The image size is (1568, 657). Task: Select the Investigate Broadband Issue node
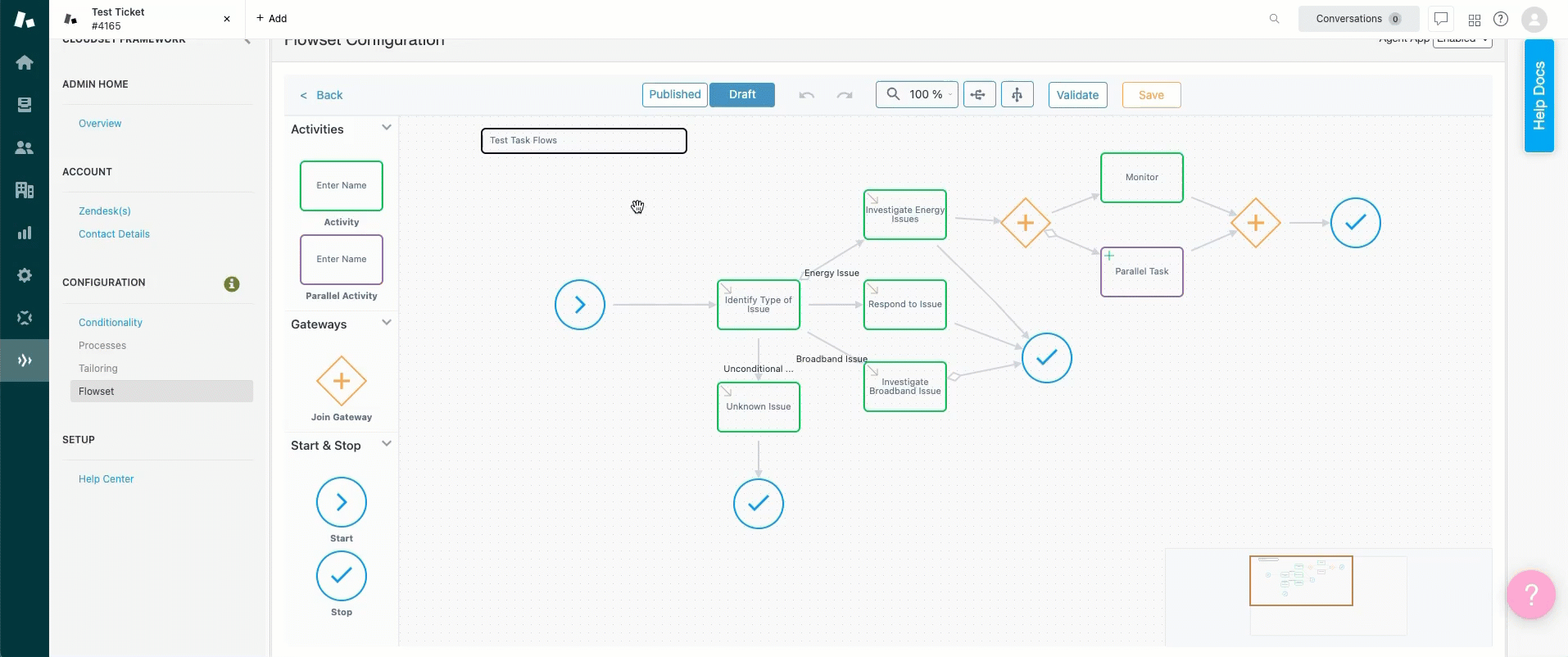[x=905, y=387]
